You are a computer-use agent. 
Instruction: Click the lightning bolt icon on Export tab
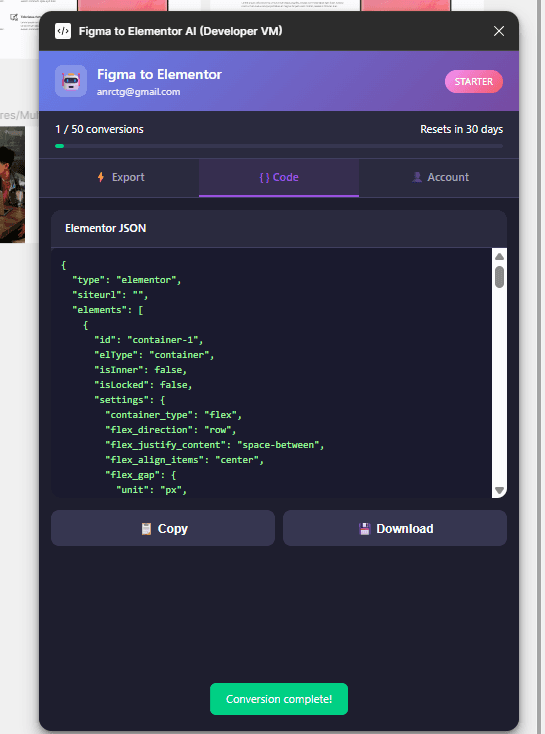coord(101,177)
